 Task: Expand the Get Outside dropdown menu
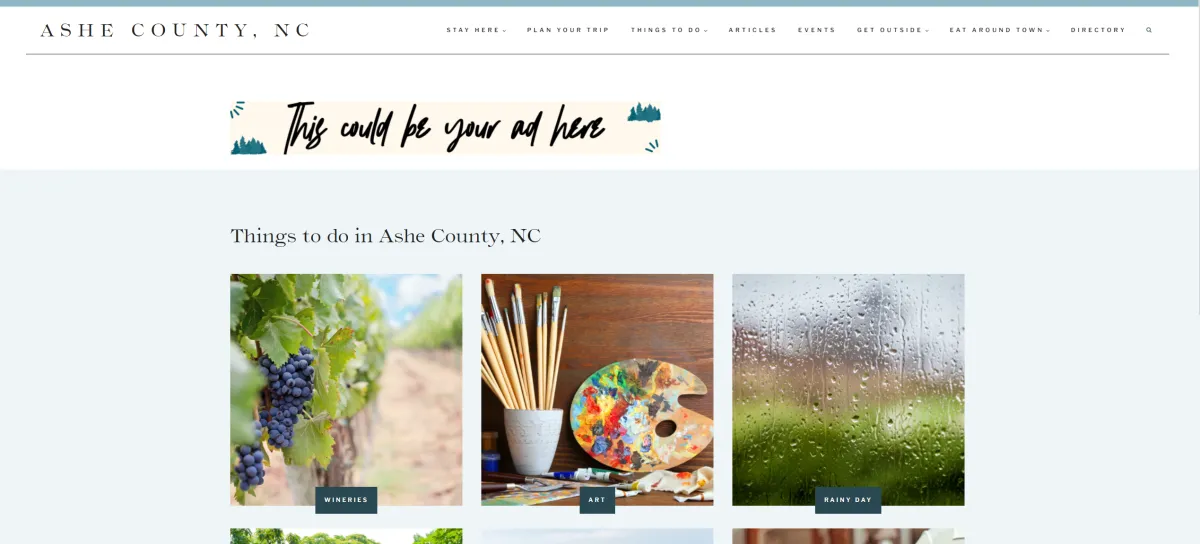[893, 30]
